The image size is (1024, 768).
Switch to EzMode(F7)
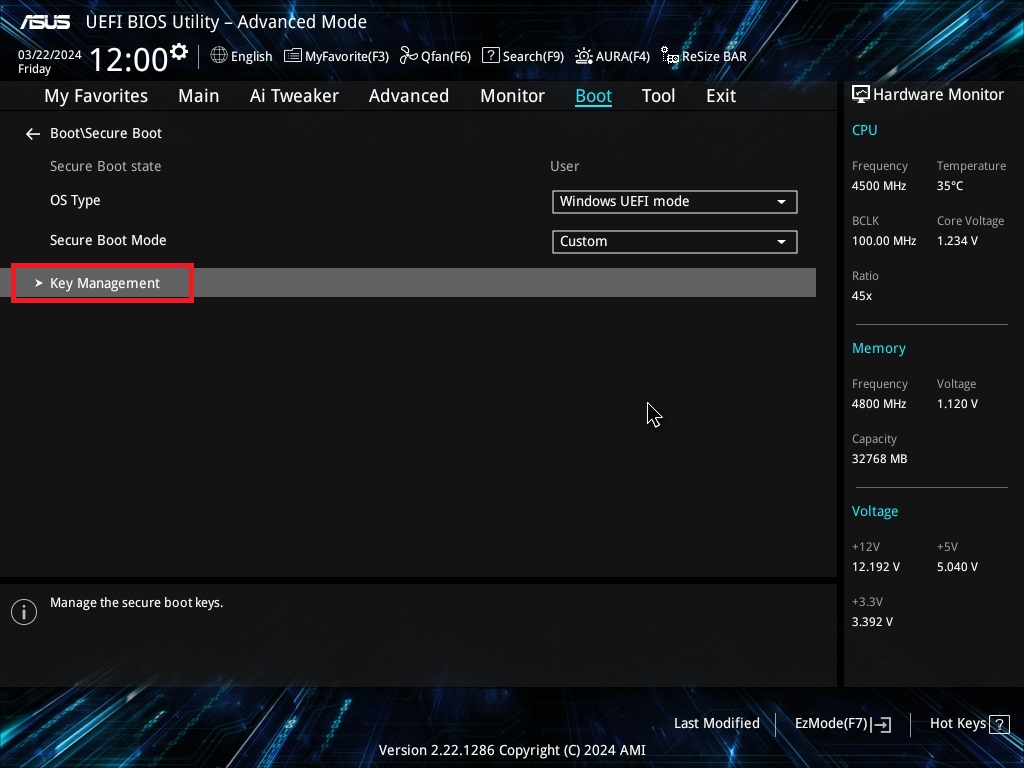(842, 723)
